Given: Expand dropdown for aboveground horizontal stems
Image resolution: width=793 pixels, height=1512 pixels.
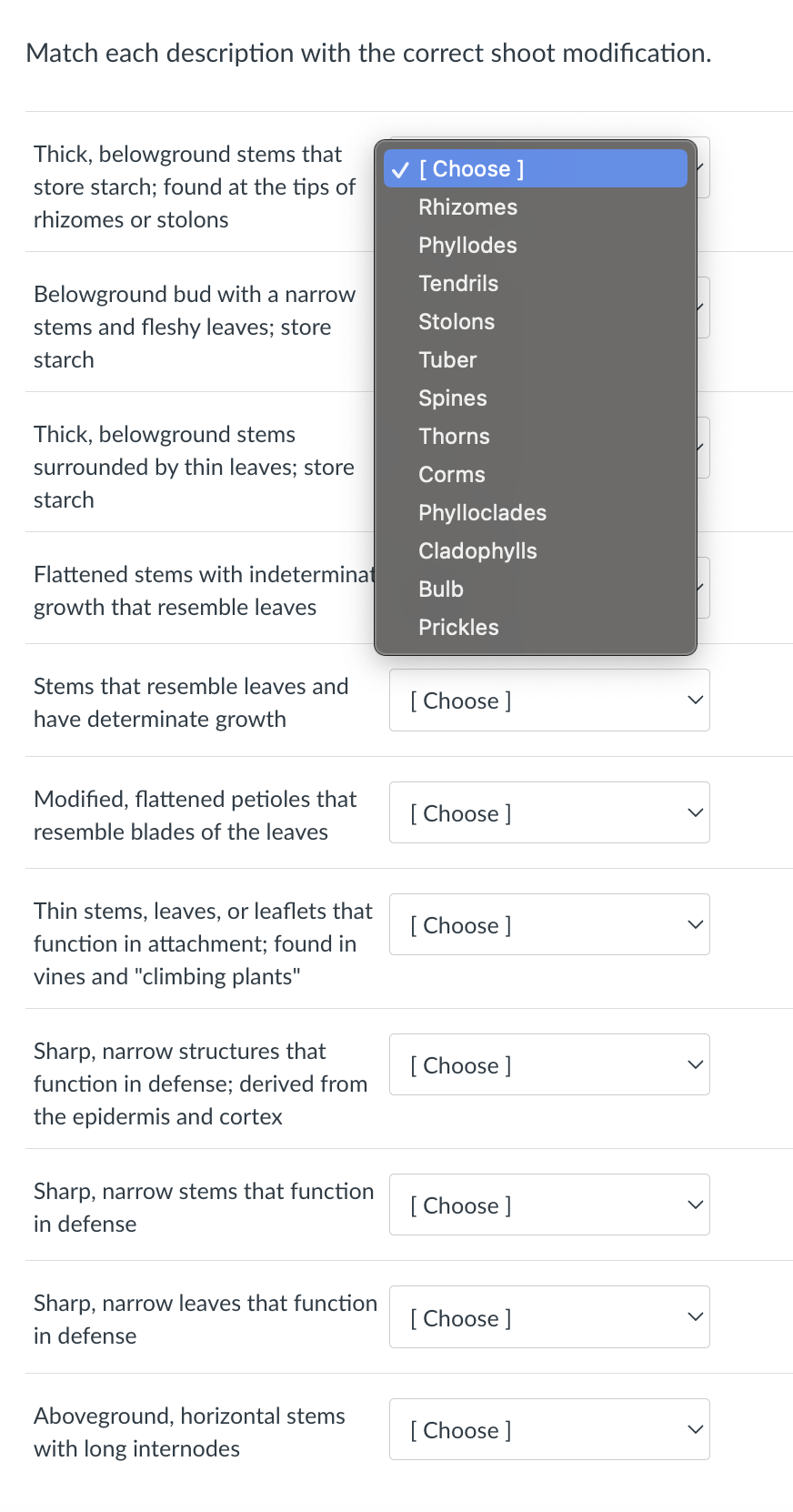Looking at the screenshot, I should point(549,1429).
